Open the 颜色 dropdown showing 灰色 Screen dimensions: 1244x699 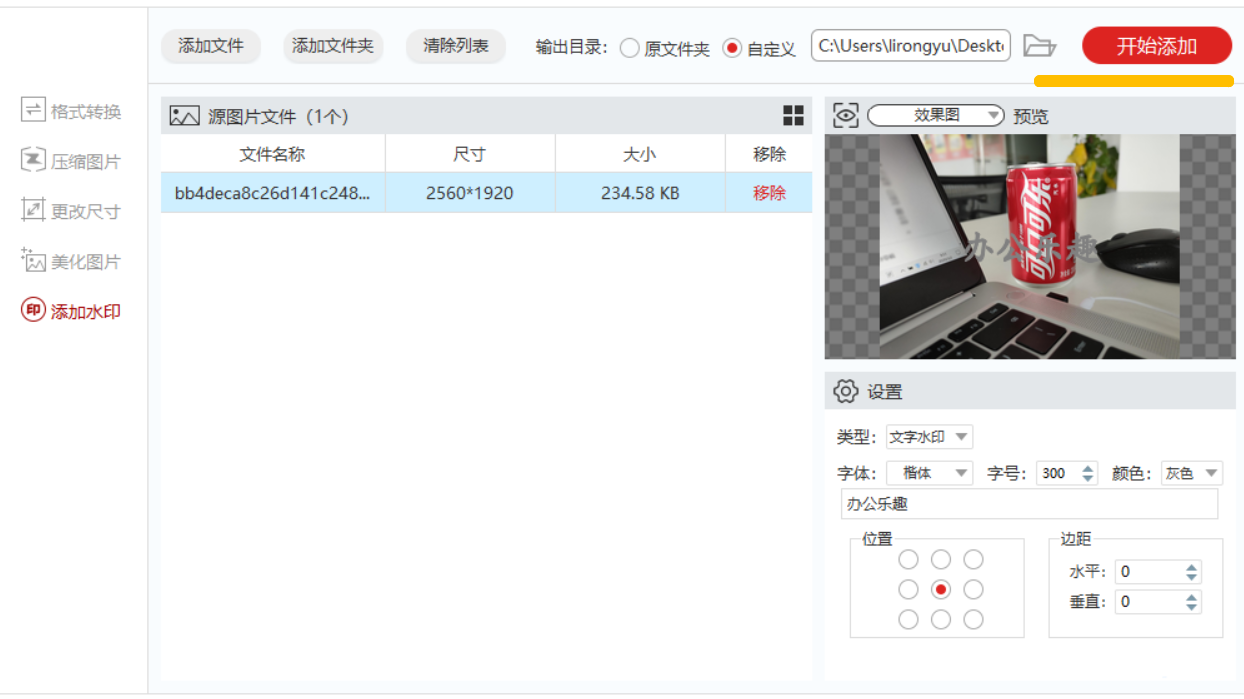(x=1191, y=472)
